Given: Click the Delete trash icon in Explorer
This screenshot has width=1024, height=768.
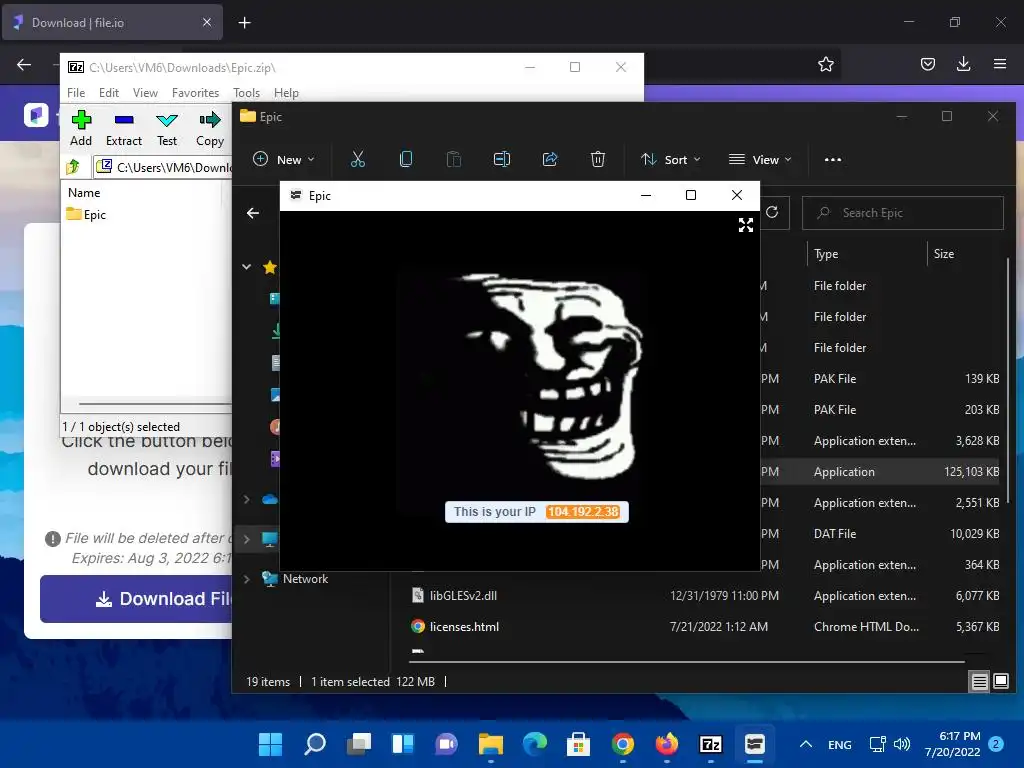Looking at the screenshot, I should pos(598,159).
